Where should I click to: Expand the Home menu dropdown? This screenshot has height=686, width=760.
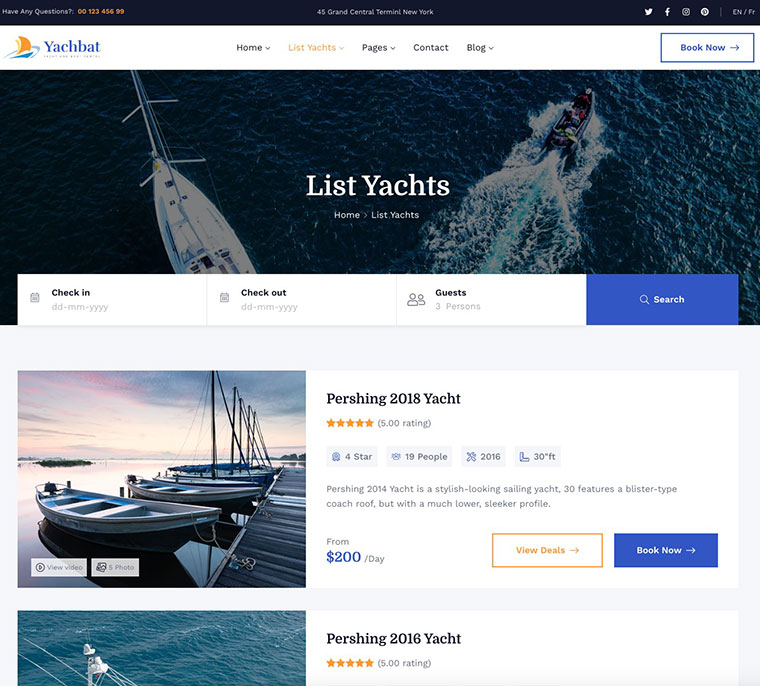pyautogui.click(x=253, y=48)
